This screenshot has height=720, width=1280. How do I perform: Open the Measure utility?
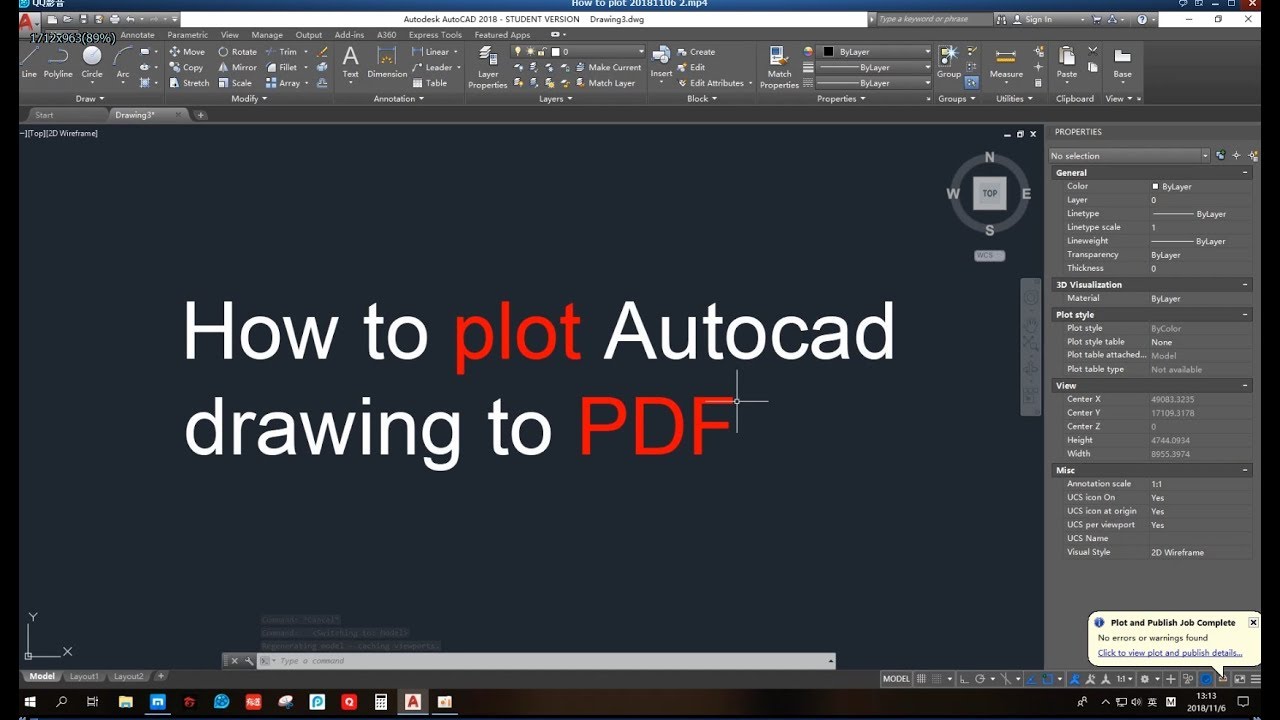click(1006, 61)
